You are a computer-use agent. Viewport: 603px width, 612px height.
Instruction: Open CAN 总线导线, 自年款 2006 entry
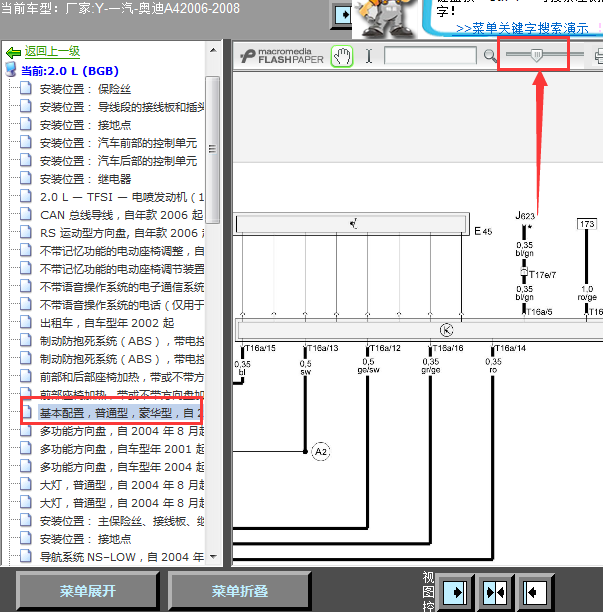tap(122, 215)
